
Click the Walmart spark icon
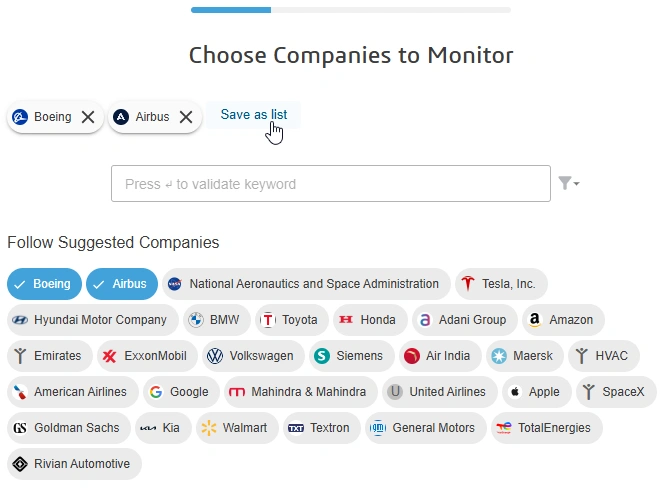[208, 428]
